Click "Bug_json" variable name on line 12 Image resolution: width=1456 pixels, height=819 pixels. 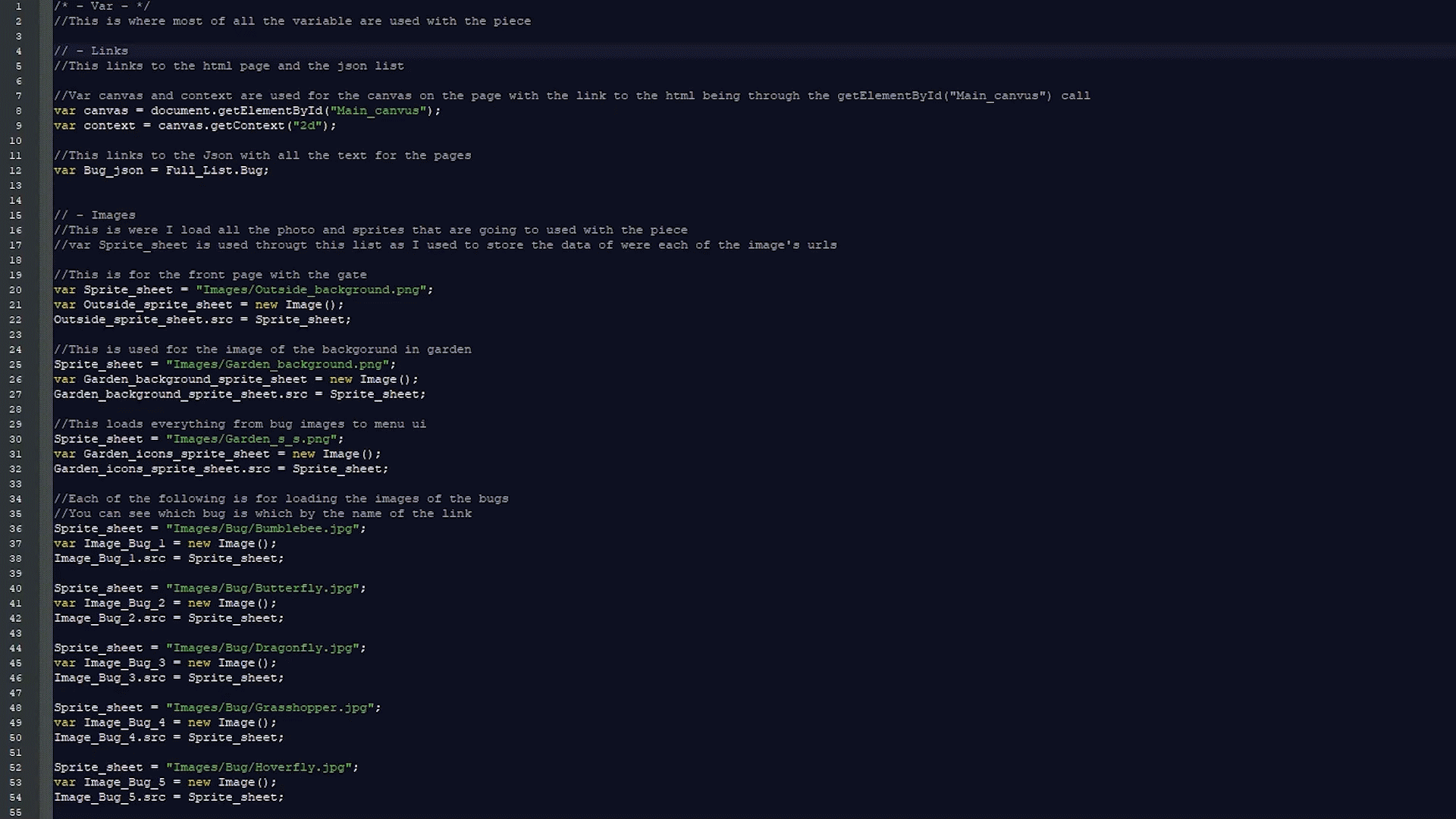click(113, 171)
